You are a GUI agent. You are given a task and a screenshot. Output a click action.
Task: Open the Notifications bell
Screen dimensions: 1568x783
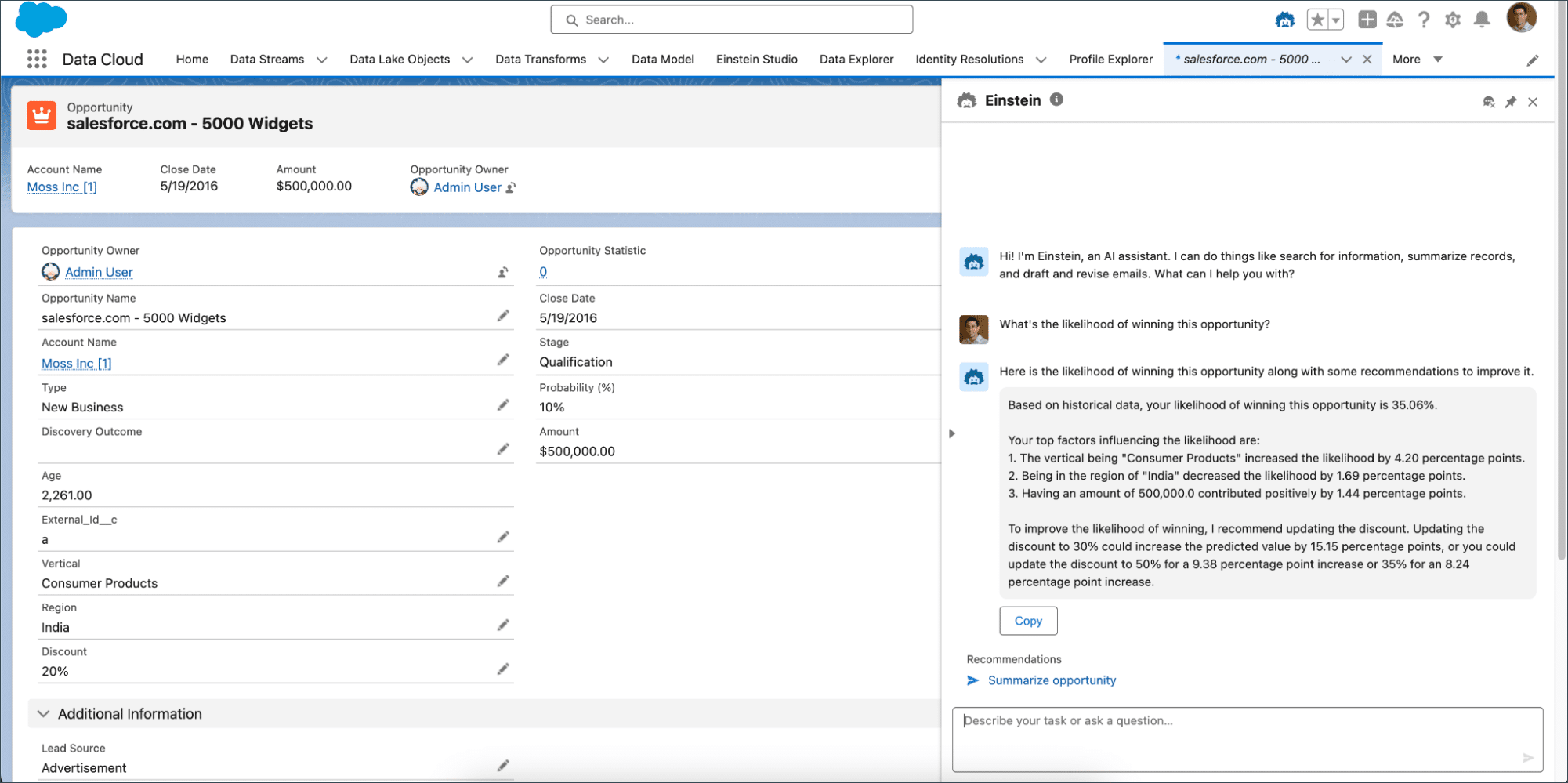1482,20
